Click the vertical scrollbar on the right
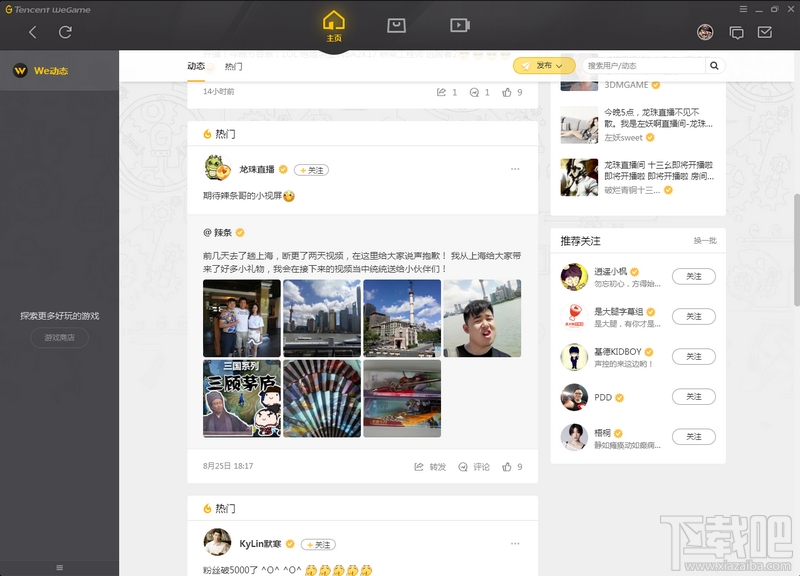 (796, 250)
